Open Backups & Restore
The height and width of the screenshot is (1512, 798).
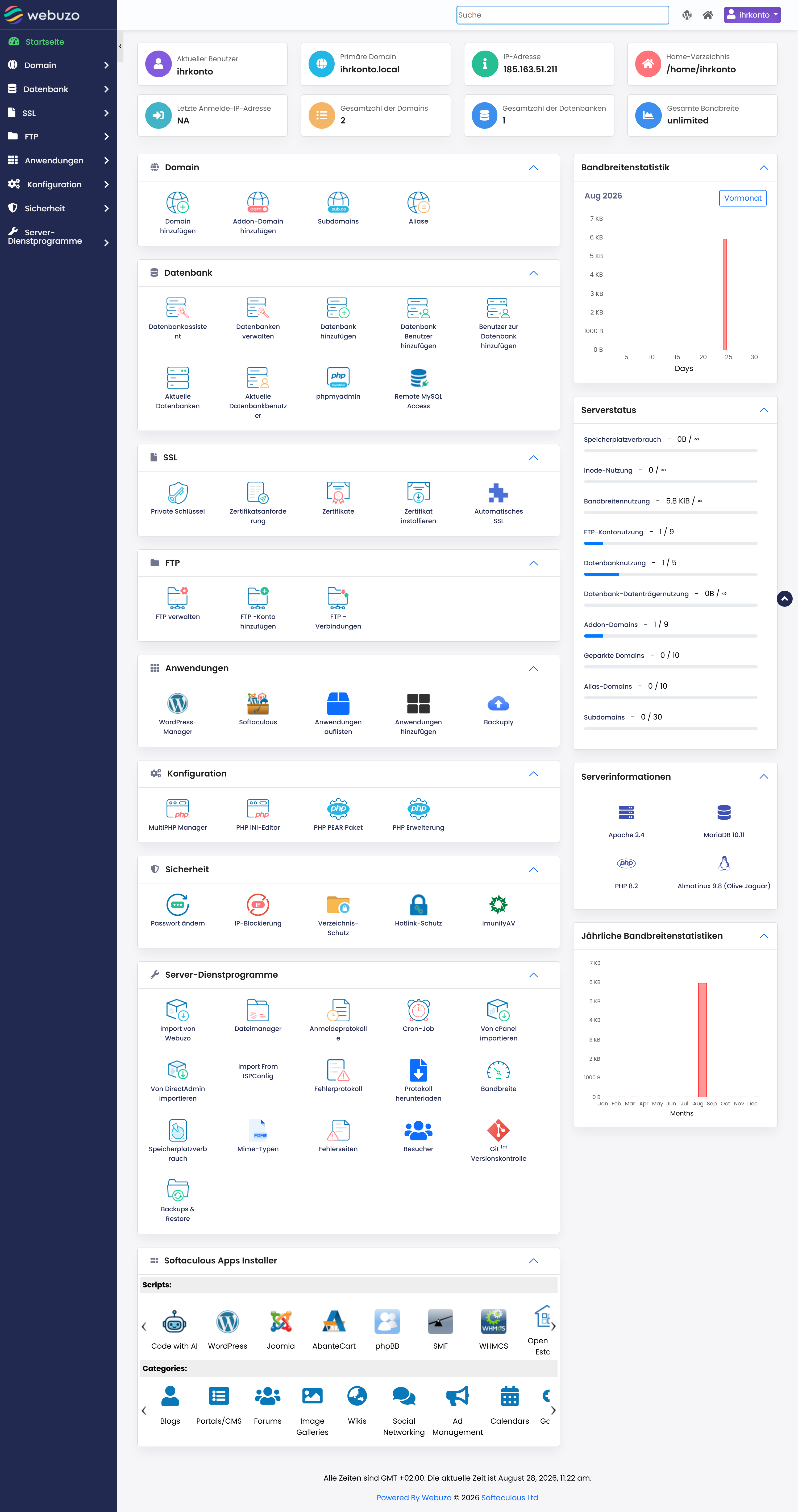pos(178,1190)
